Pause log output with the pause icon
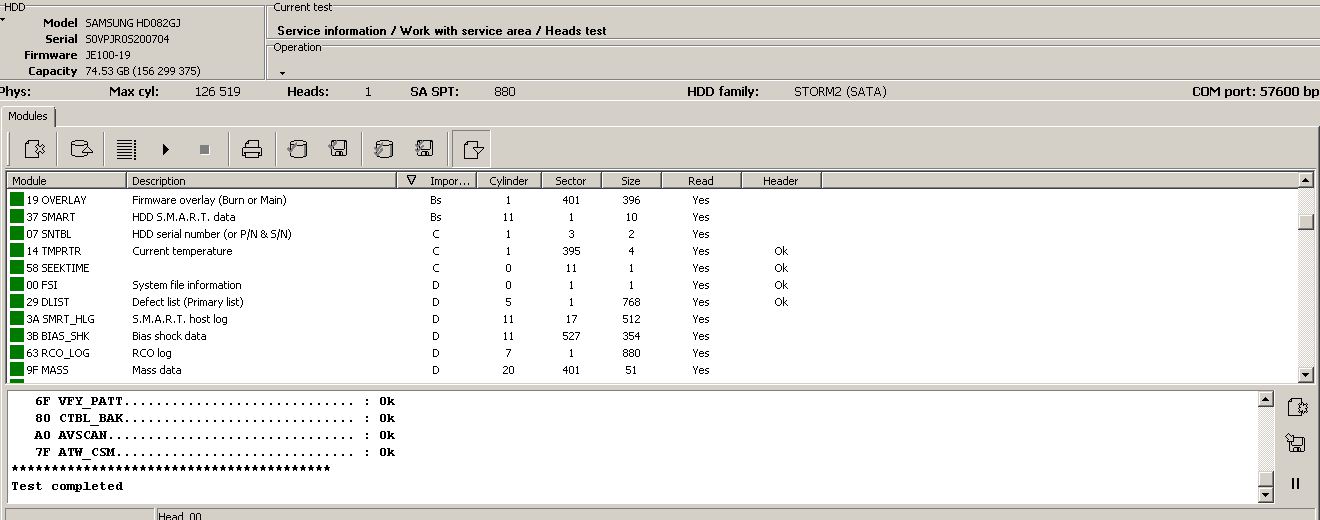This screenshot has width=1320, height=520. tap(1296, 483)
